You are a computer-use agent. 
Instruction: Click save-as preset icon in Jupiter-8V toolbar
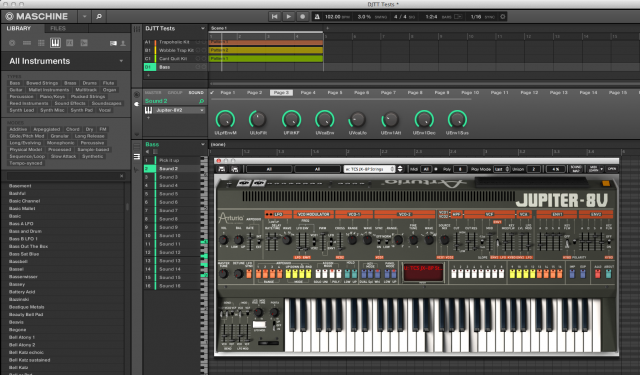tap(235, 169)
